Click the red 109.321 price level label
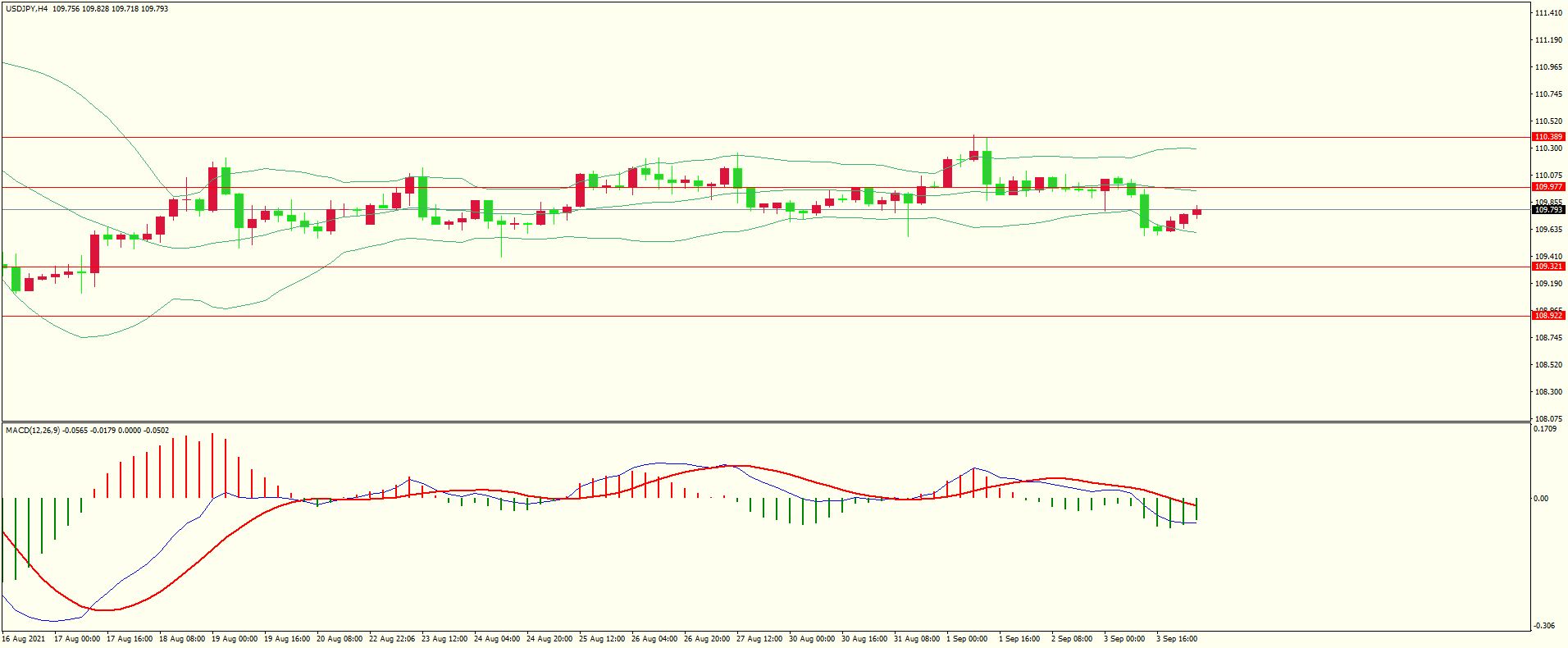The height and width of the screenshot is (648, 1568). tap(1548, 267)
